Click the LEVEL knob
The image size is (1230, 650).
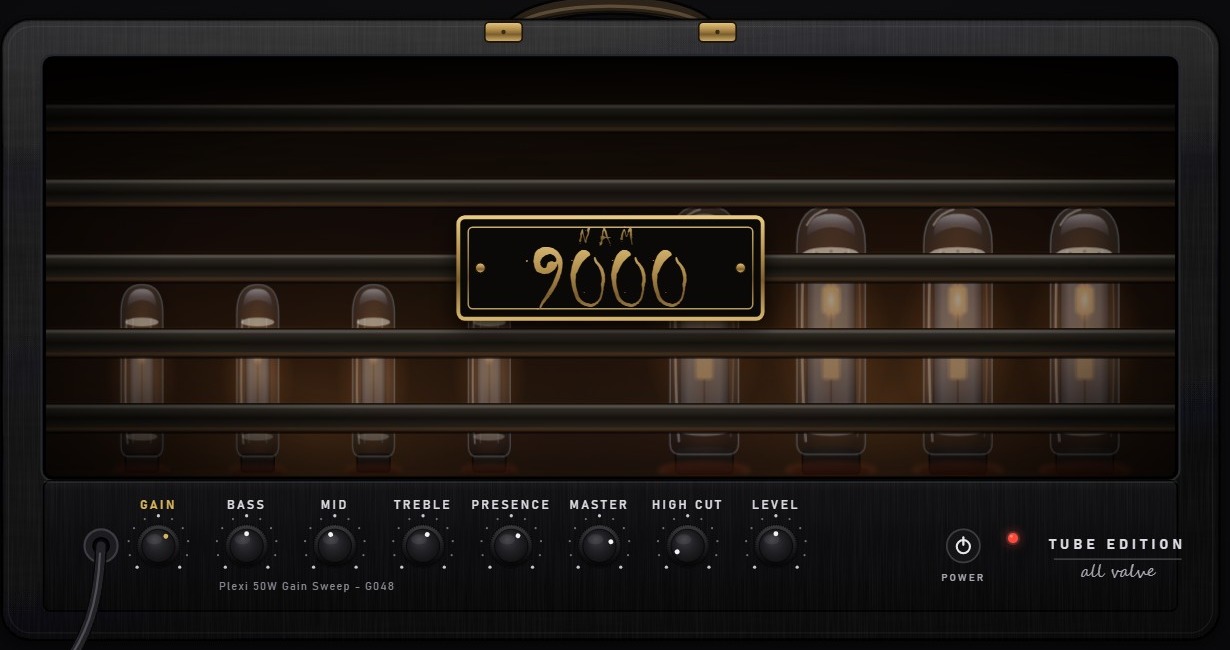pyautogui.click(x=775, y=545)
